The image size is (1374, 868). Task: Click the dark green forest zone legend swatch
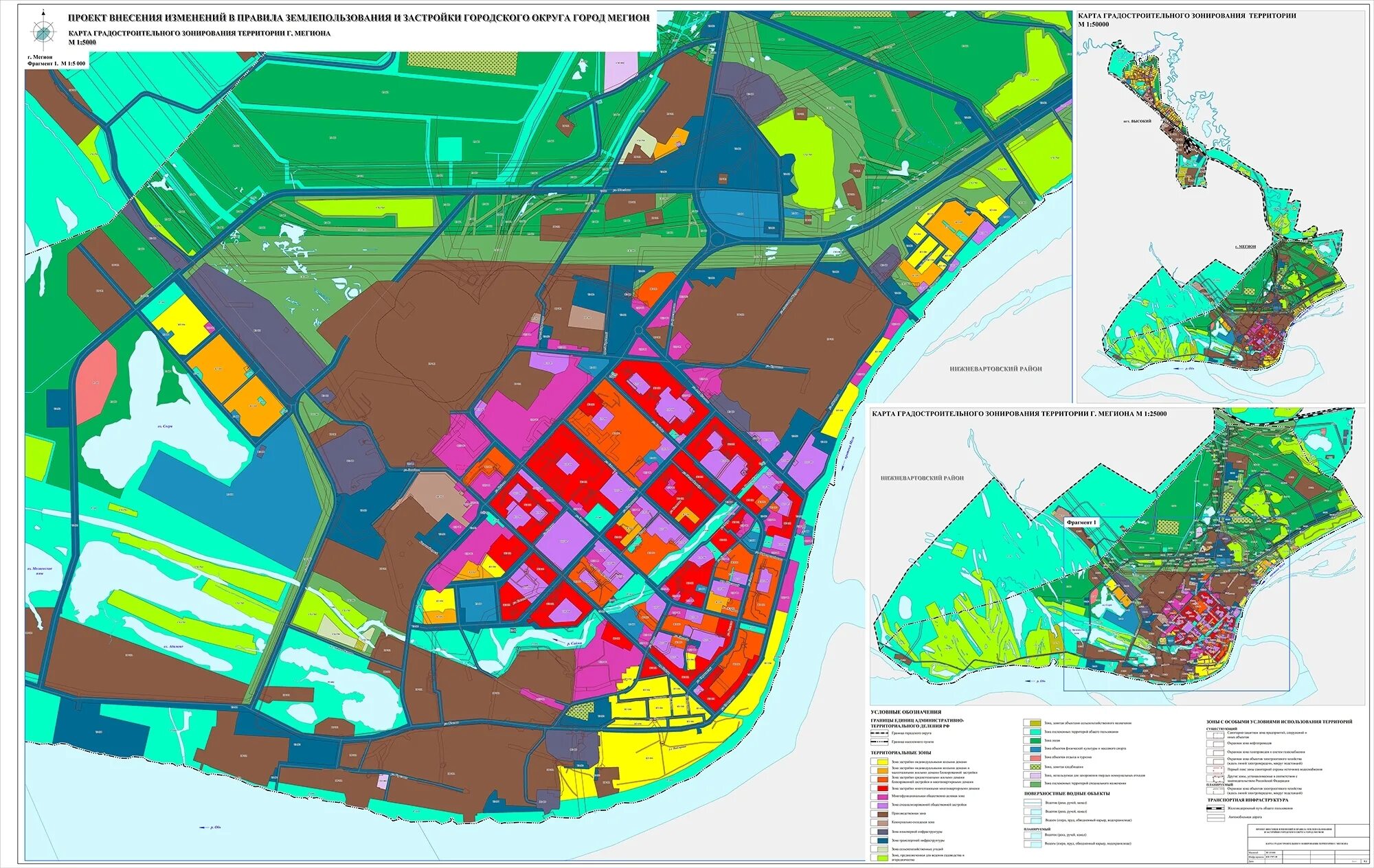pyautogui.click(x=1035, y=740)
